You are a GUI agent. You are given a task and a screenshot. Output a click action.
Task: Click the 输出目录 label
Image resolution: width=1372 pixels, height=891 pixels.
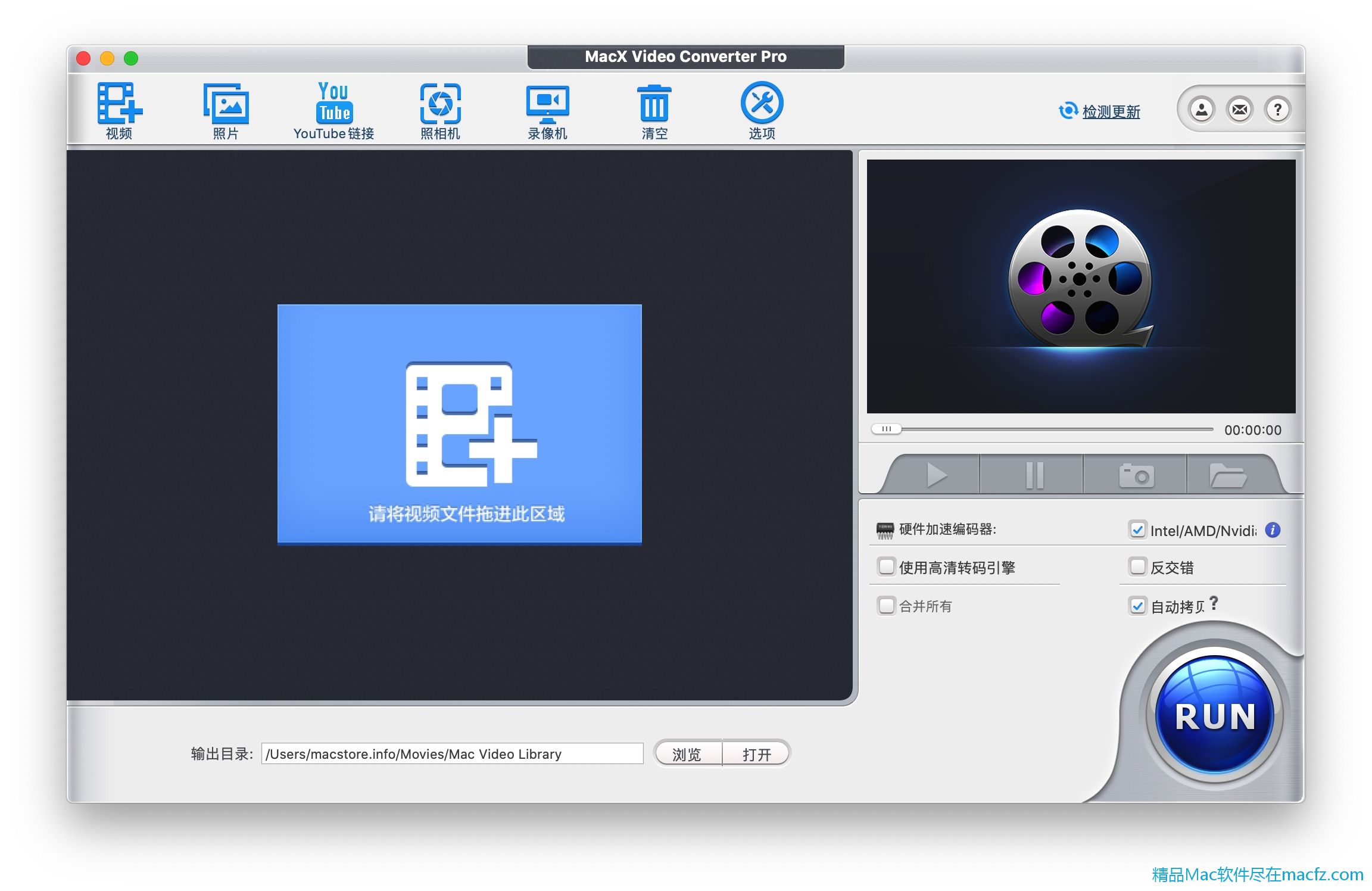click(x=222, y=754)
